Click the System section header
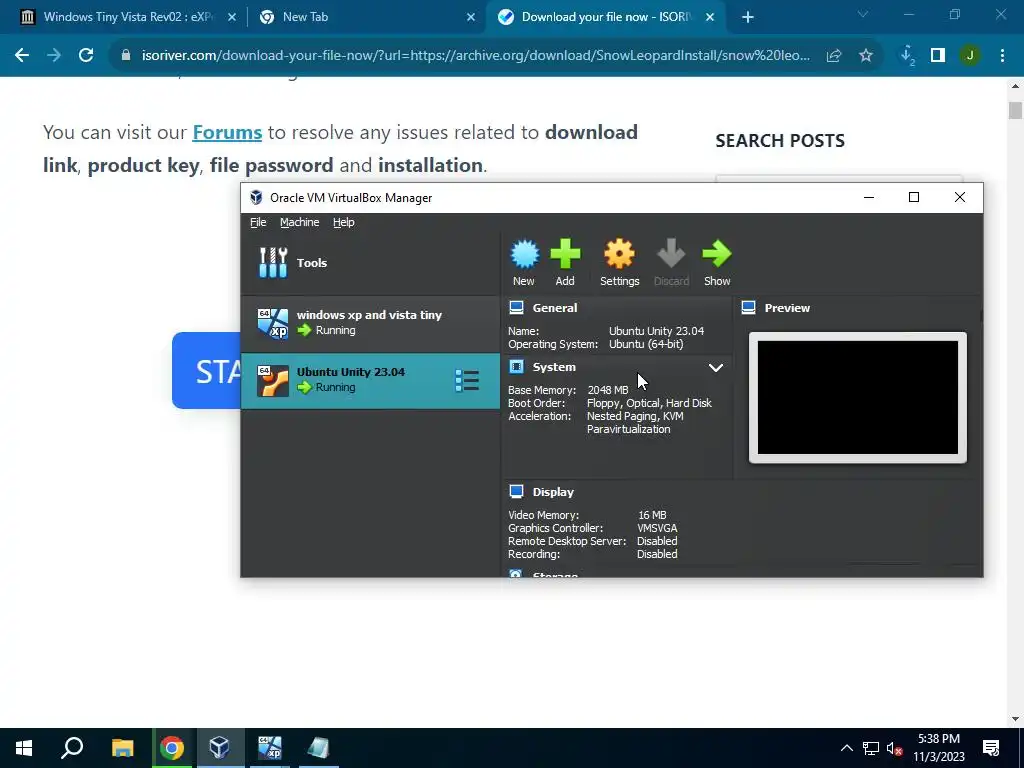 pyautogui.click(x=554, y=367)
